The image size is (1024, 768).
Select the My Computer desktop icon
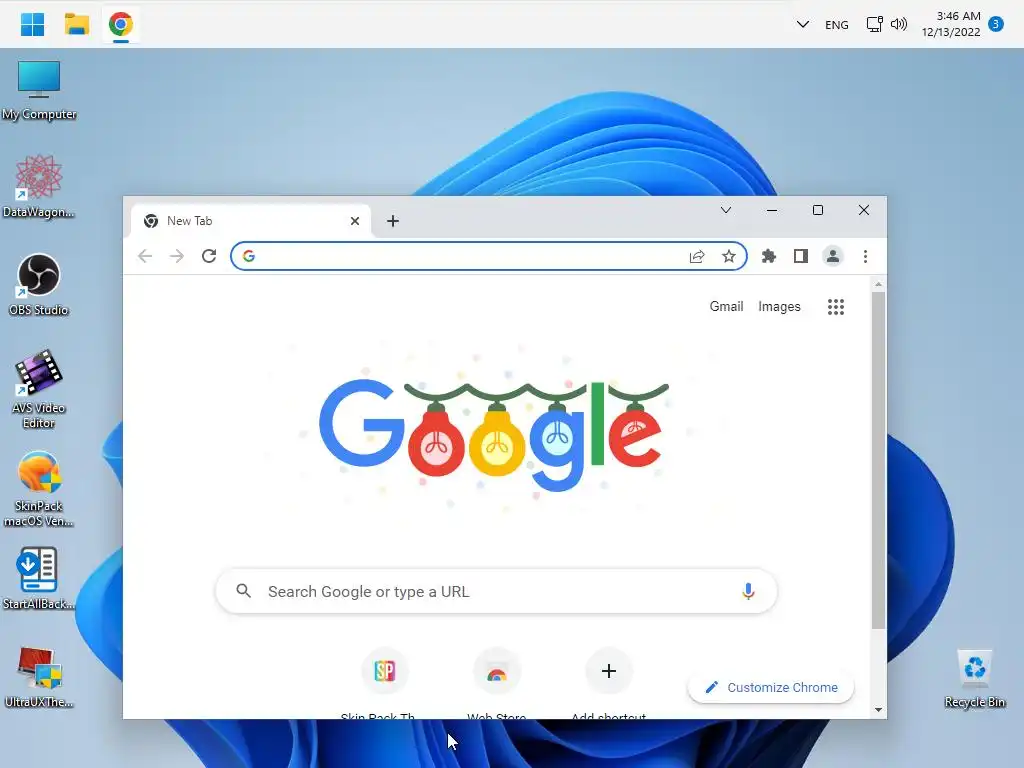pos(39,90)
